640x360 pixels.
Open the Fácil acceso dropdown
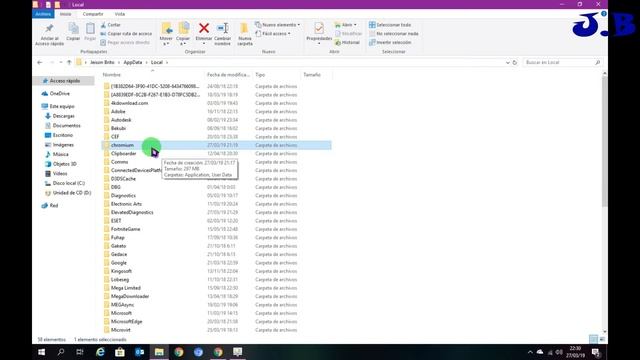coord(273,33)
